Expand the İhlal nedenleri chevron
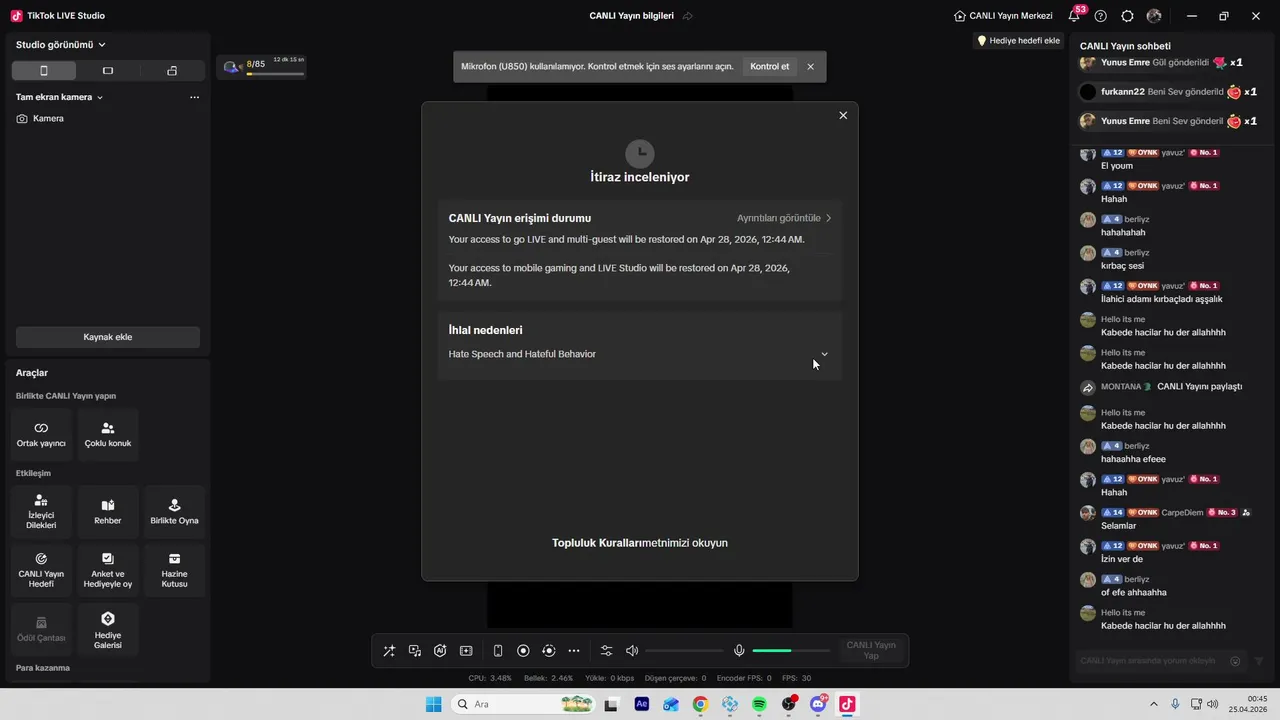This screenshot has width=1280, height=720. [x=824, y=354]
